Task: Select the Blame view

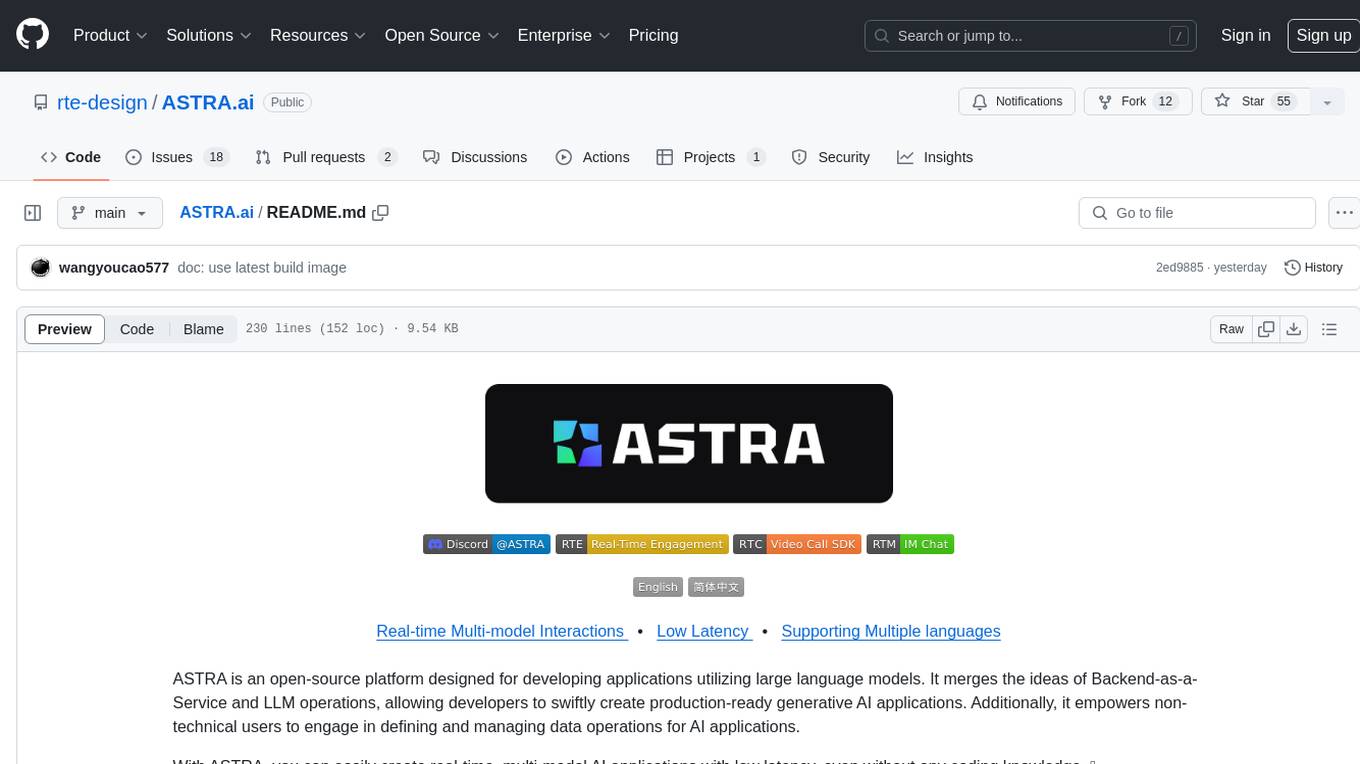Action: [203, 329]
